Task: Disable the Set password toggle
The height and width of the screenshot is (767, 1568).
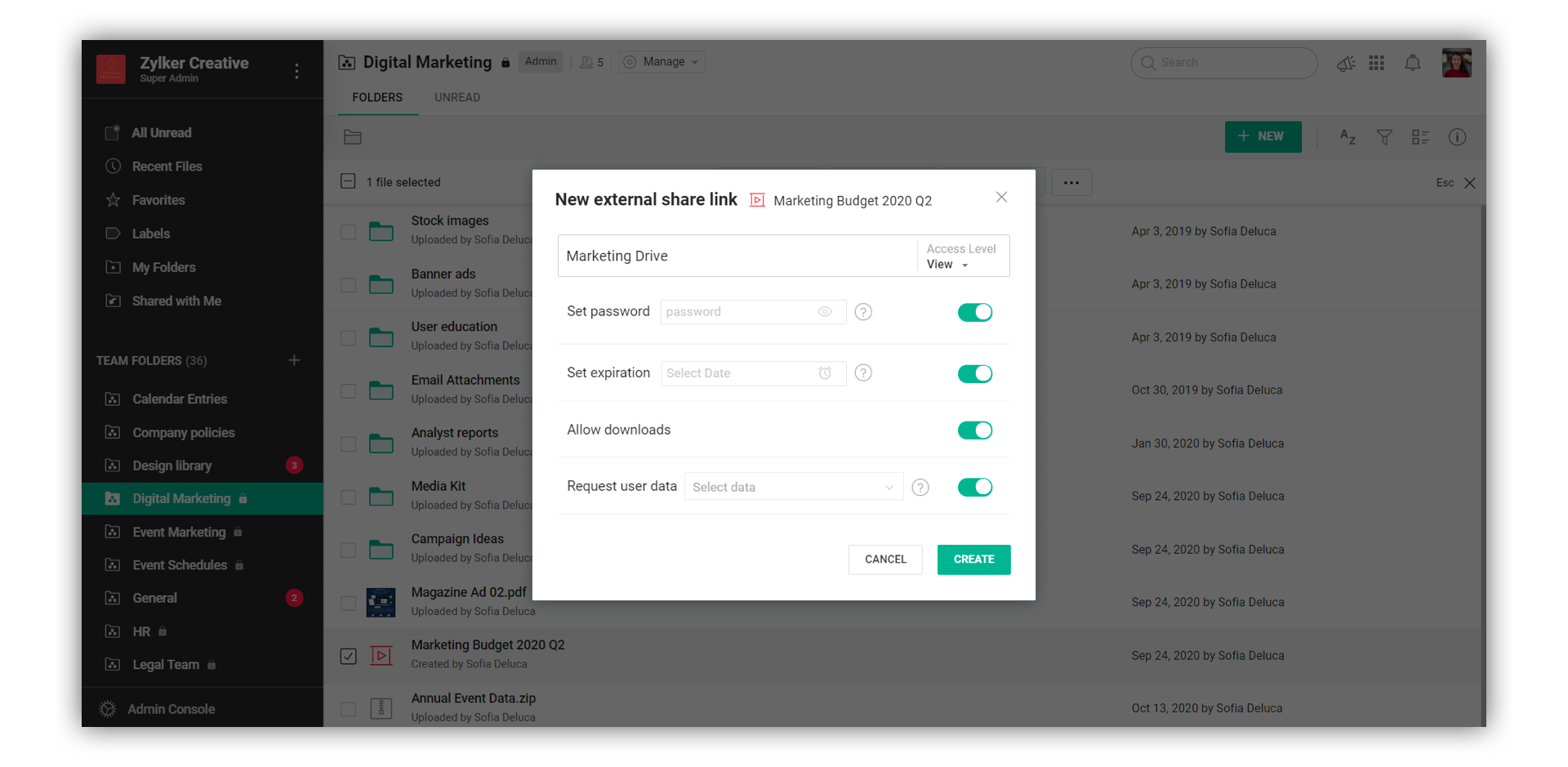Action: (x=974, y=312)
